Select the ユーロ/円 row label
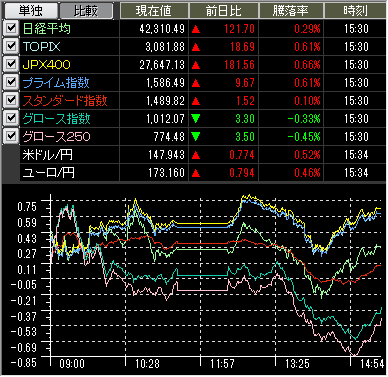This screenshot has height=377, width=388. (49, 173)
